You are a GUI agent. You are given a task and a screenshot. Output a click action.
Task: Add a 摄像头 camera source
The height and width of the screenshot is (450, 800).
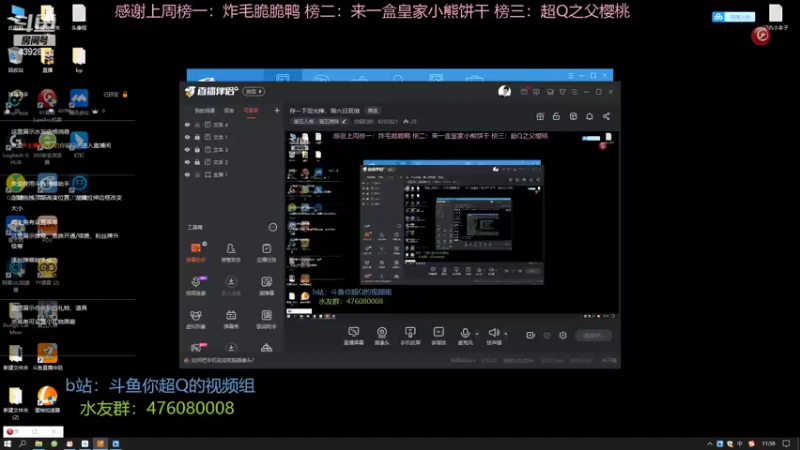pos(382,336)
